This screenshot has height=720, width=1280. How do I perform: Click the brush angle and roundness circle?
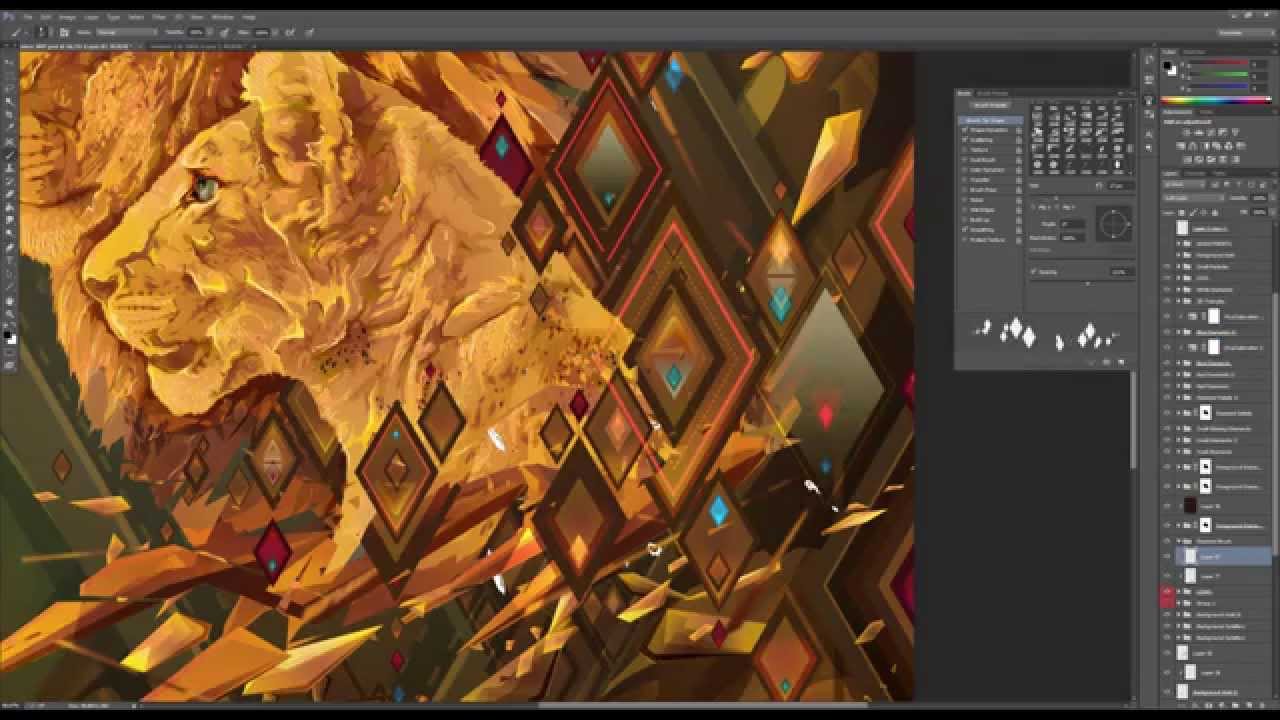1114,224
